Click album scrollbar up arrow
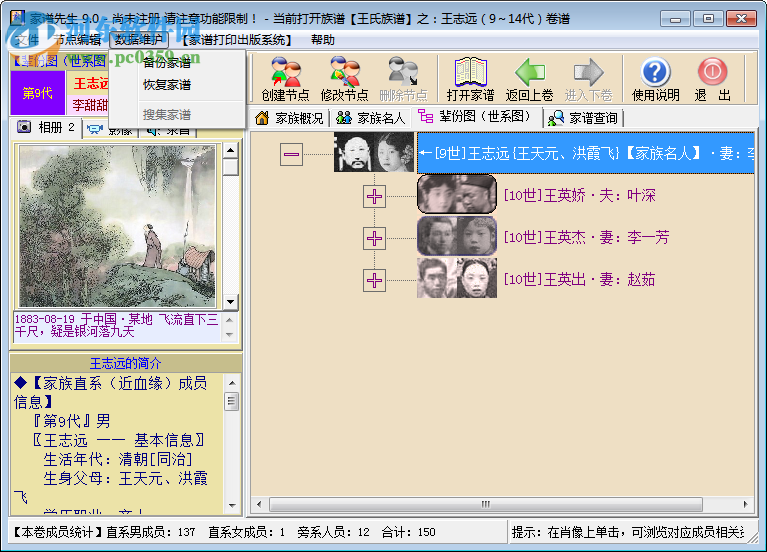 (x=230, y=150)
